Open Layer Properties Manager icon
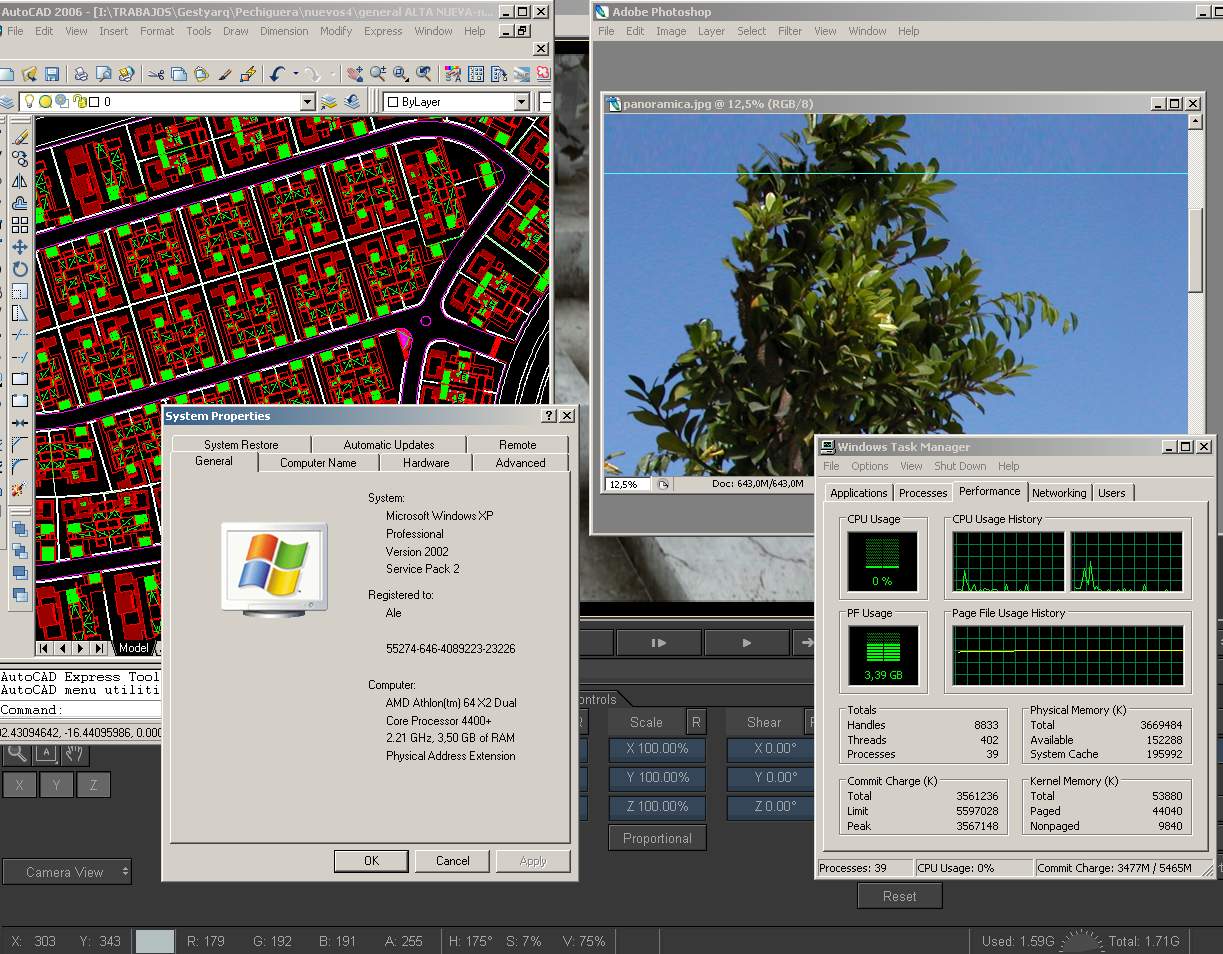Viewport: 1223px width, 954px height. click(6, 102)
